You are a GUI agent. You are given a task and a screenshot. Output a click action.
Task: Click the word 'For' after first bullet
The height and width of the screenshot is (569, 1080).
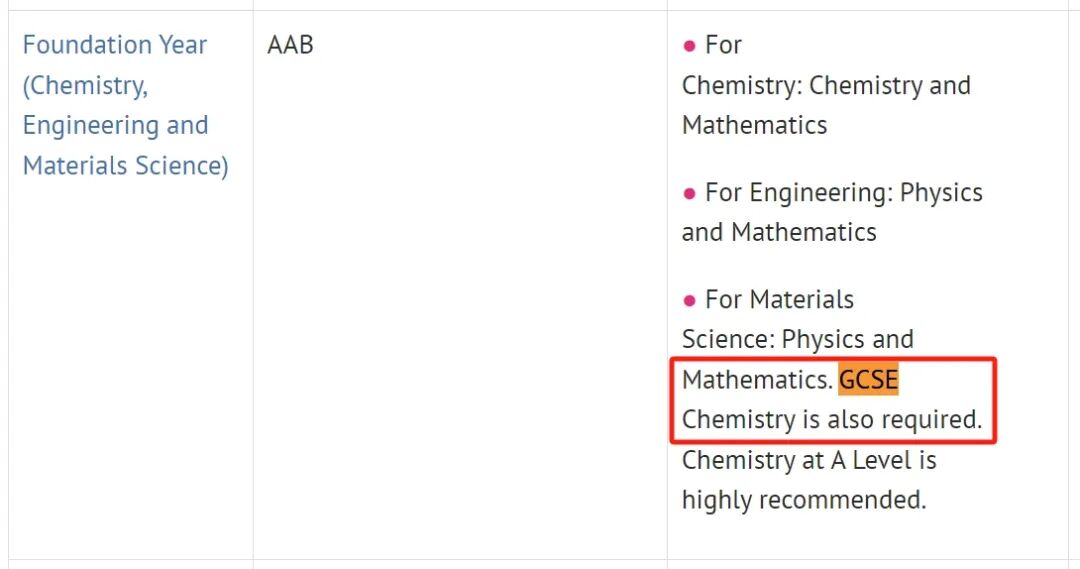(723, 45)
